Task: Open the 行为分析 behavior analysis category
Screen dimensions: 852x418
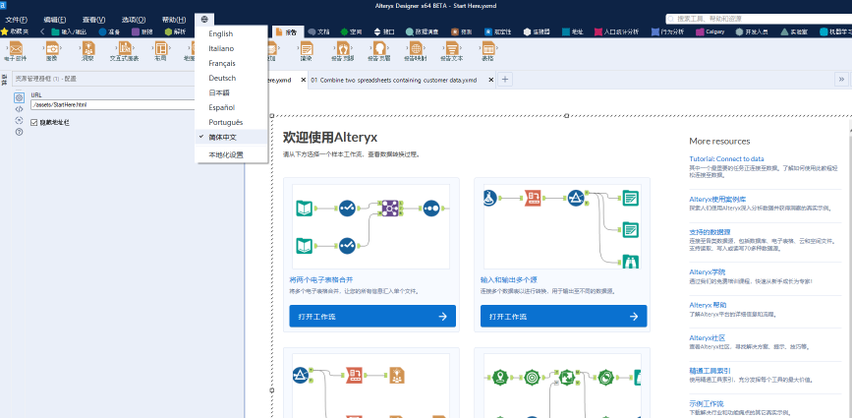Action: (x=668, y=32)
